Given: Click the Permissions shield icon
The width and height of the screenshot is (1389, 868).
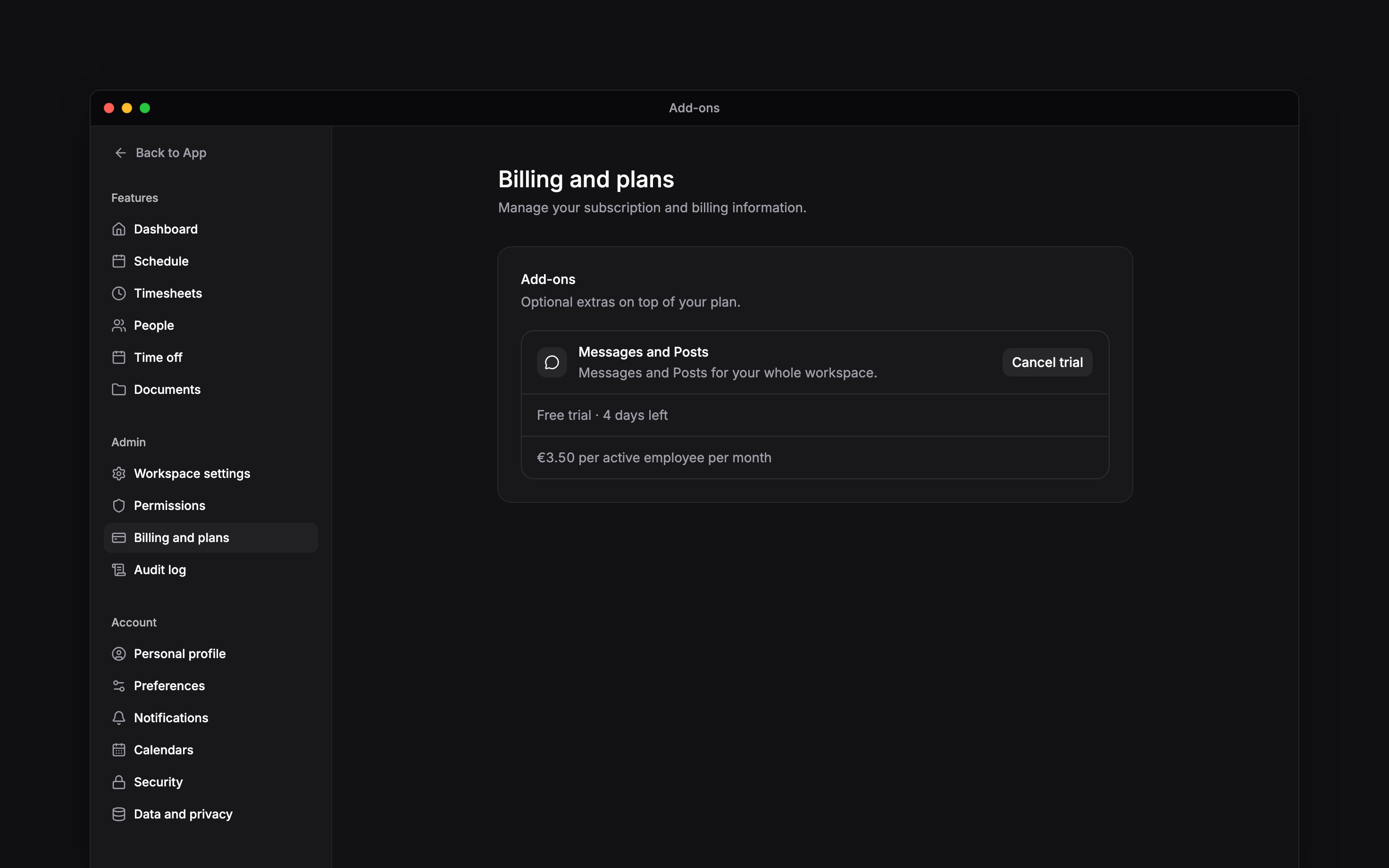Looking at the screenshot, I should coord(119,506).
